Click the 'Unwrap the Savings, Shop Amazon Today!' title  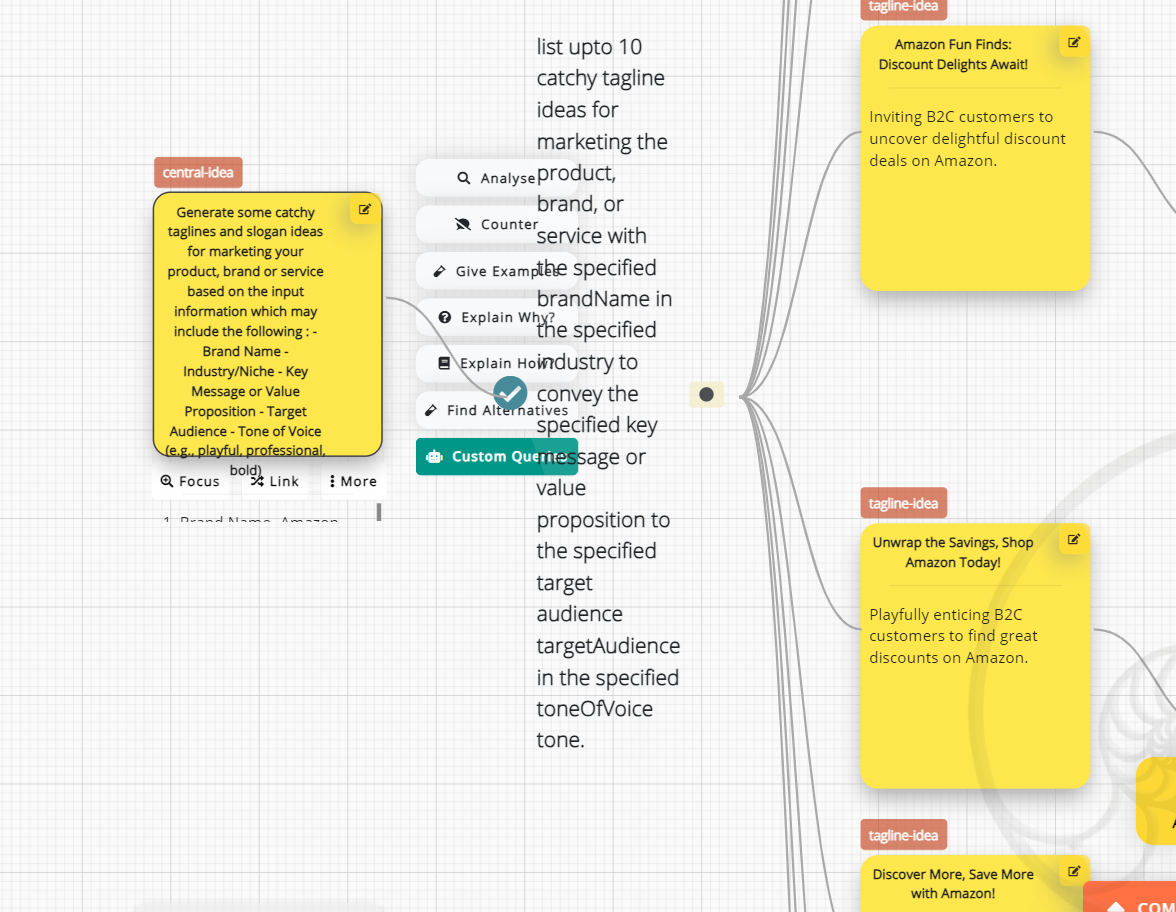click(x=953, y=552)
